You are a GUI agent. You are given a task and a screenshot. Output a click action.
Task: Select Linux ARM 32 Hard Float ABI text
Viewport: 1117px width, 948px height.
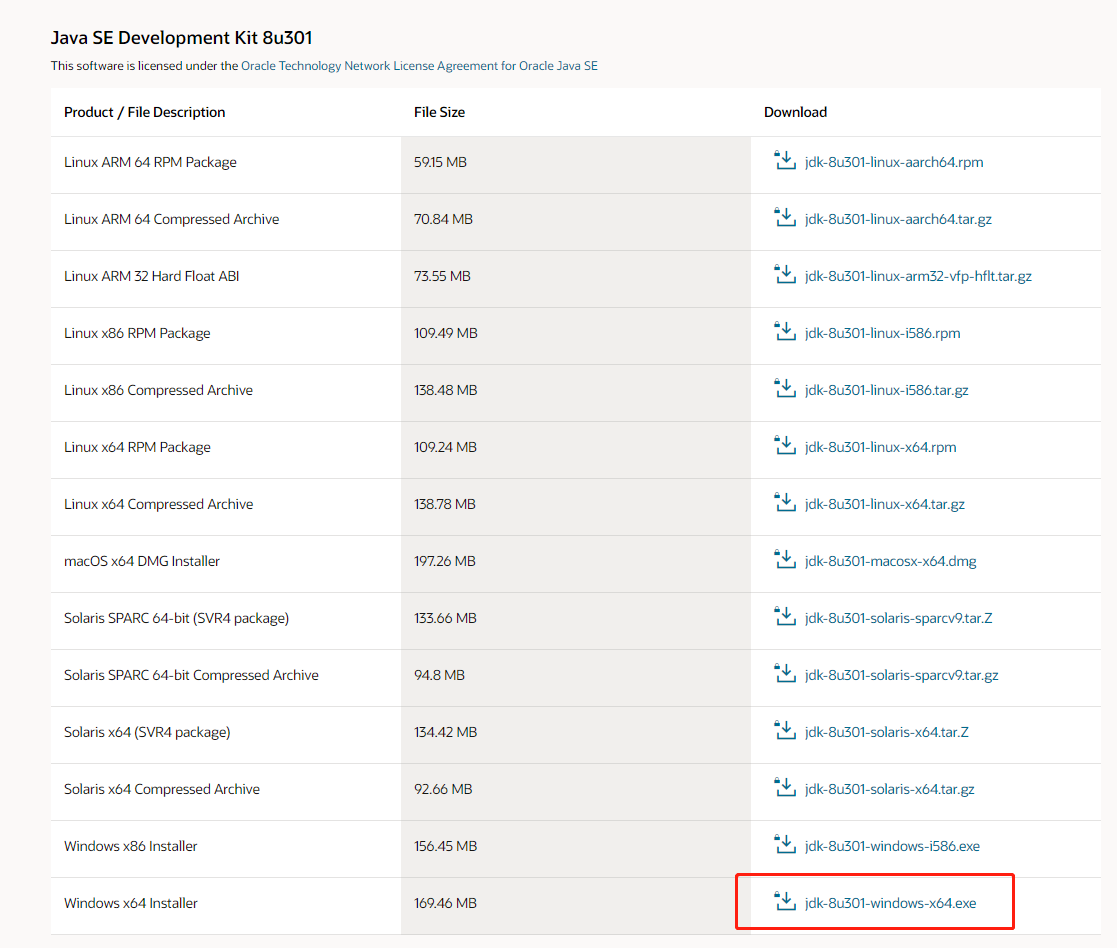pos(152,276)
